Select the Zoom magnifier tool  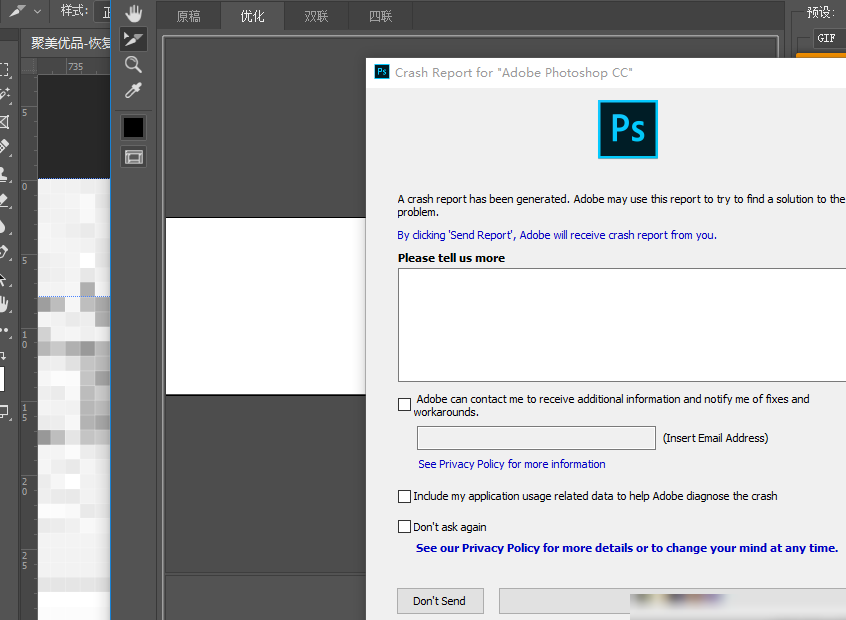click(x=133, y=65)
